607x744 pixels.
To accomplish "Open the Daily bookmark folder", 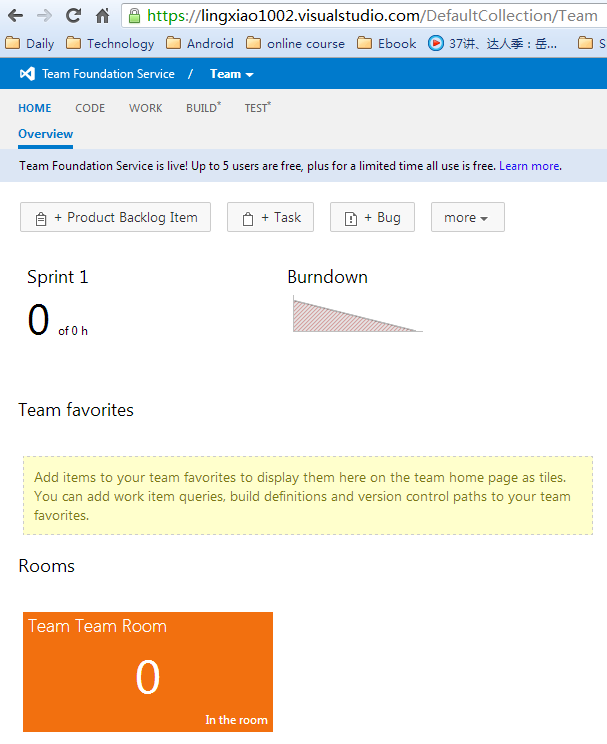I will [x=30, y=43].
